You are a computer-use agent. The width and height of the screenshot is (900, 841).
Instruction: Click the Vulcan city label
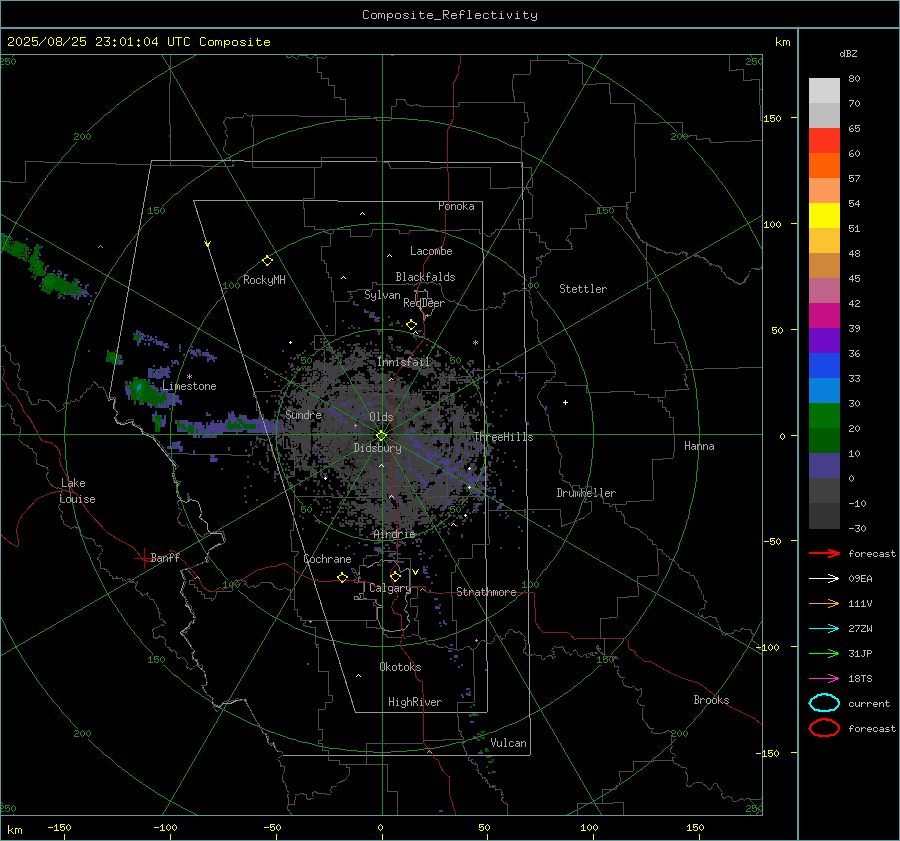(x=508, y=743)
